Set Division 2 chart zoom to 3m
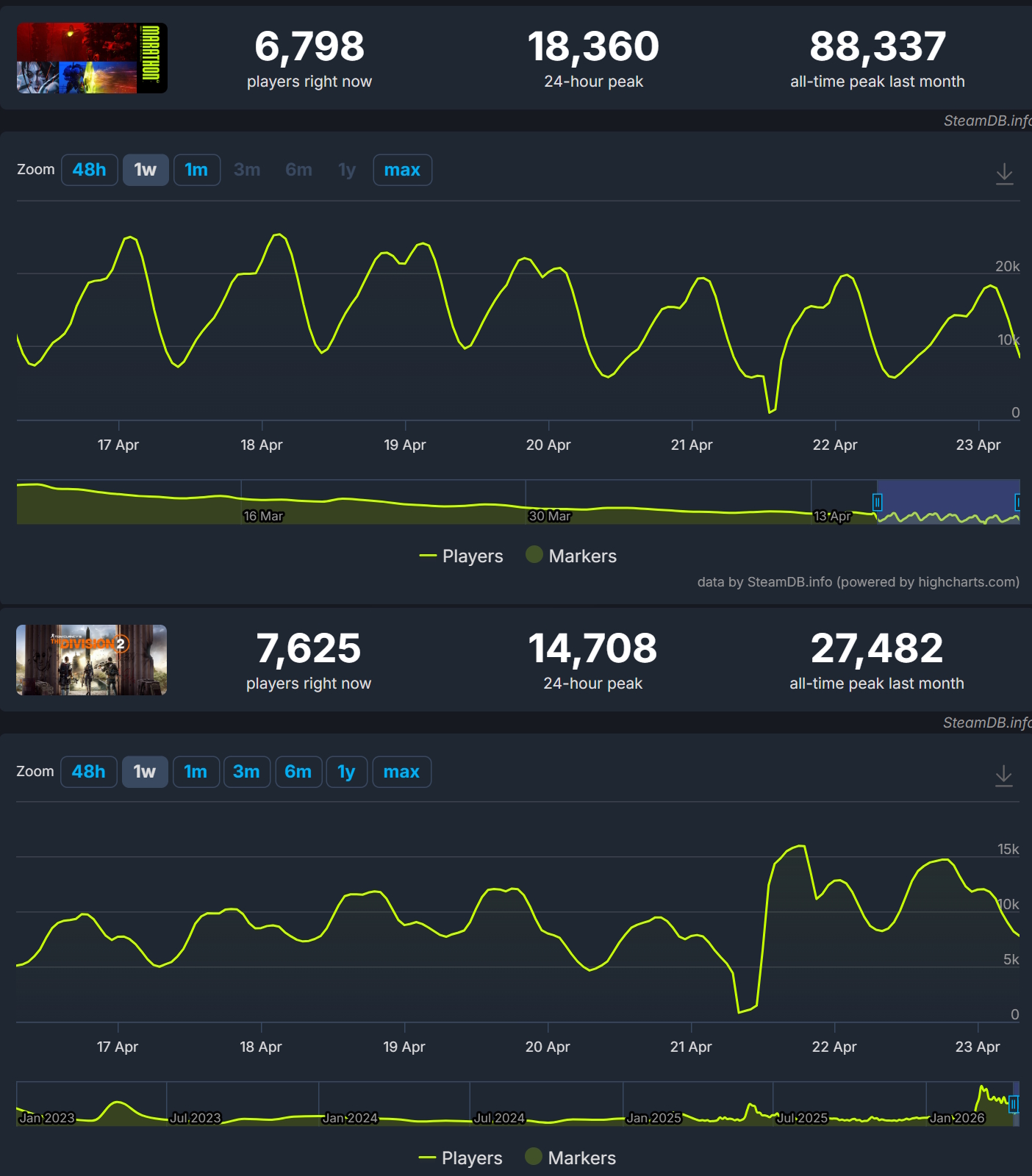Viewport: 1032px width, 1176px height. click(x=246, y=772)
